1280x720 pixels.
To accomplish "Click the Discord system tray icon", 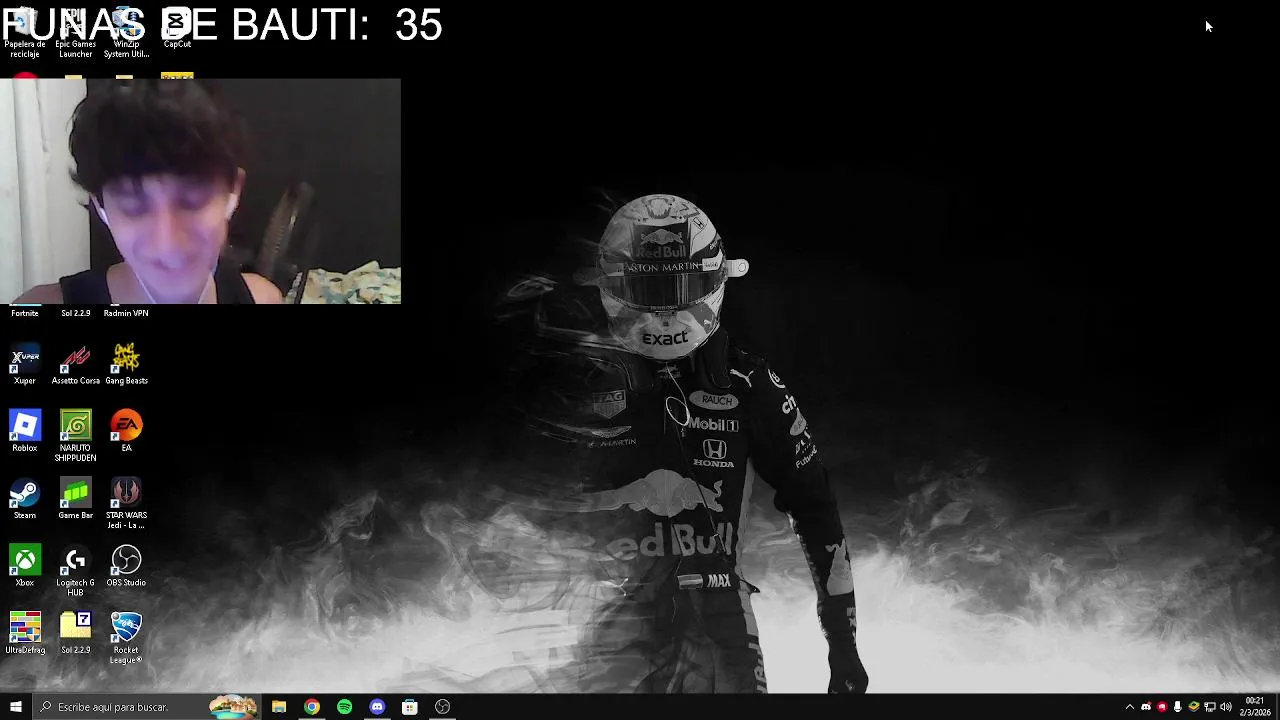I will pyautogui.click(x=1146, y=707).
